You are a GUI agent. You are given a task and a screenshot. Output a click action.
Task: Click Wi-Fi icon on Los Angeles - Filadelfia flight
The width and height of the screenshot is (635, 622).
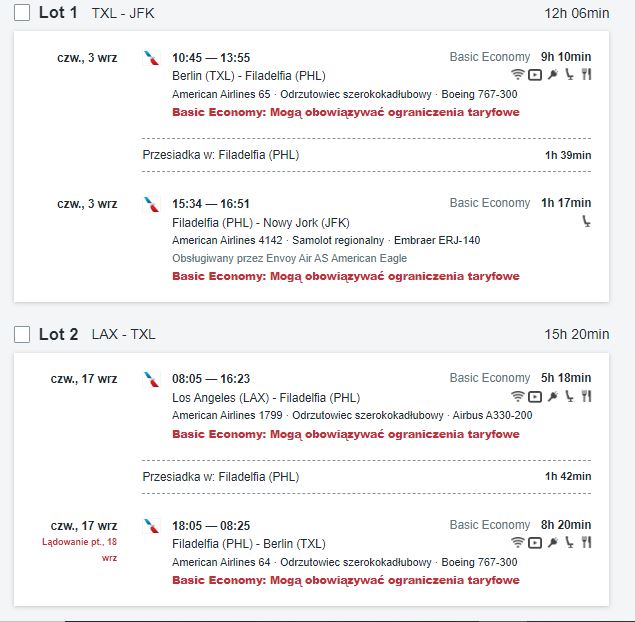(517, 396)
